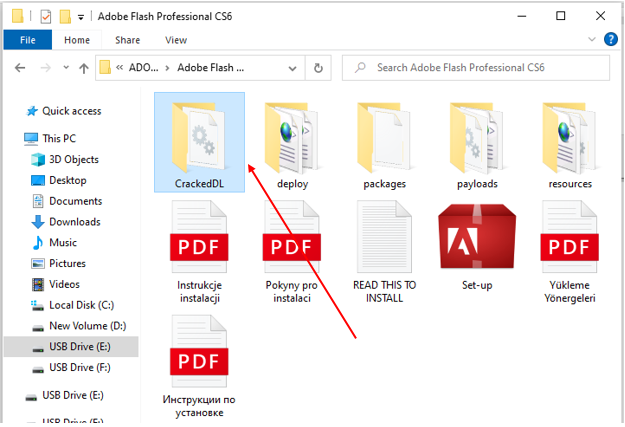This screenshot has height=427, width=625.
Task: Click the Pictures icon in sidebar
Action: click(x=38, y=264)
